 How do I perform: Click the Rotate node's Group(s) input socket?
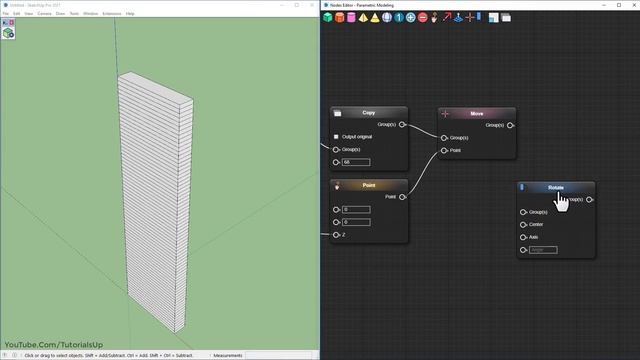(523, 212)
